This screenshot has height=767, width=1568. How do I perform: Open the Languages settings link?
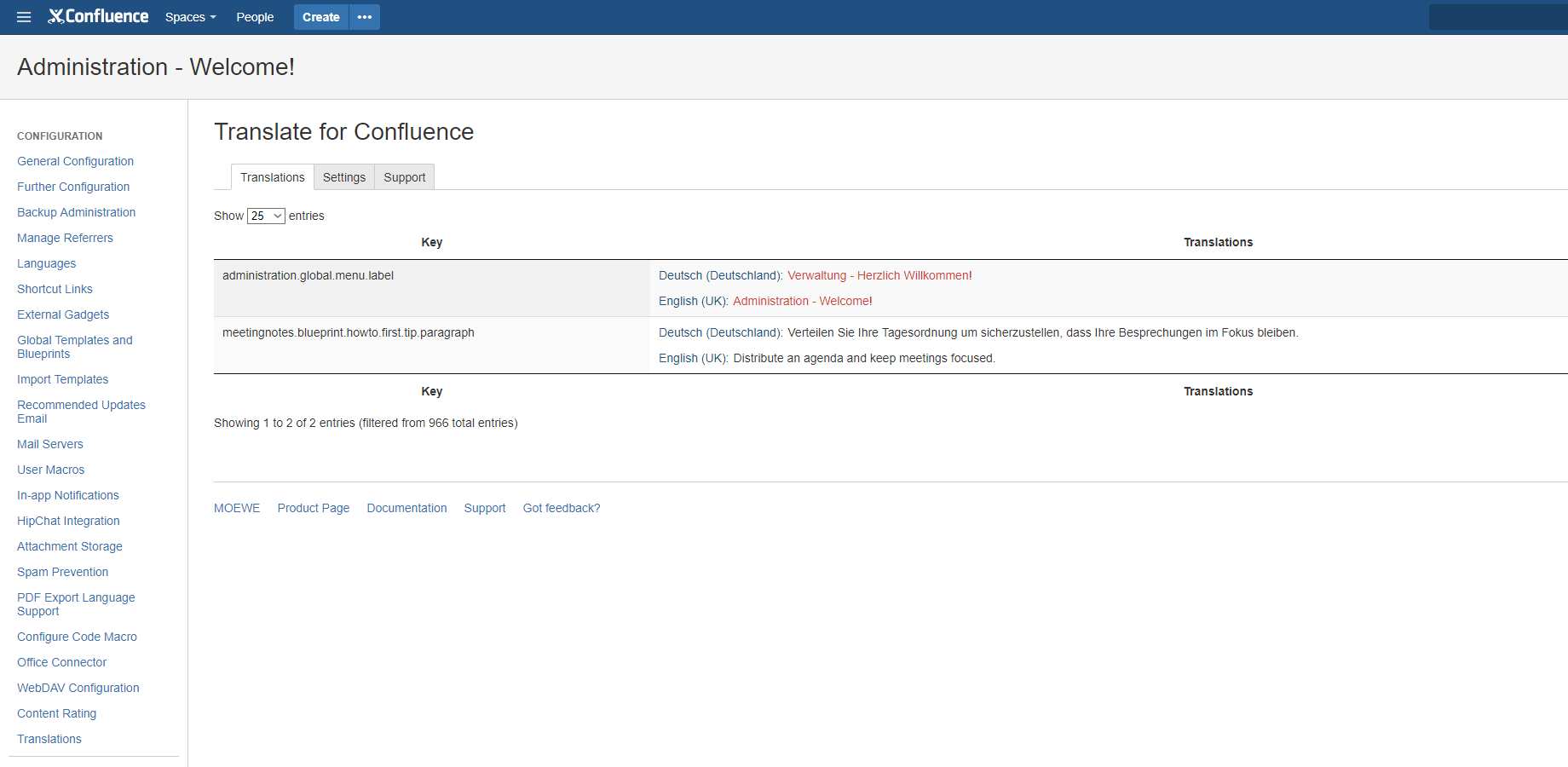click(x=46, y=263)
